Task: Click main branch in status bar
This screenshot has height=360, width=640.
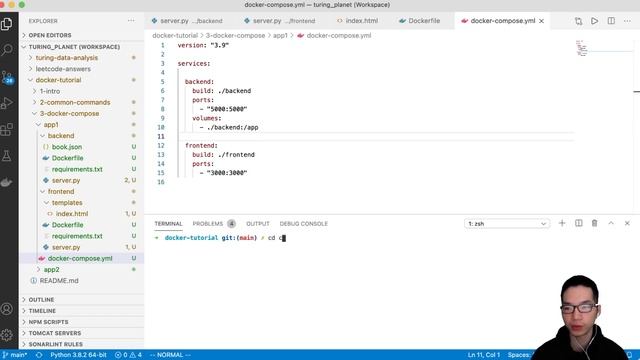Action: (x=15, y=355)
